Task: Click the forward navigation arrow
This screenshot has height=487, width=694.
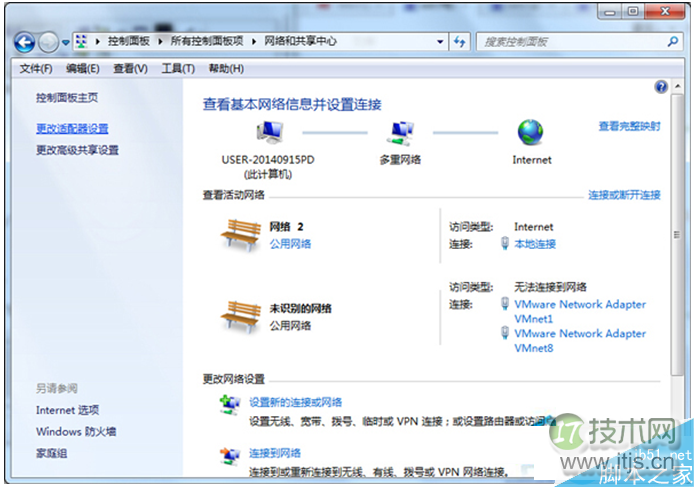Action: point(48,43)
